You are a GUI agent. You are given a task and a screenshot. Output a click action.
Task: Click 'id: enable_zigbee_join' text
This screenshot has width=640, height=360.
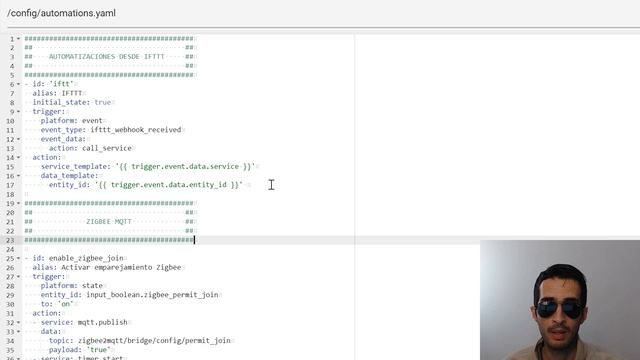[x=78, y=258]
